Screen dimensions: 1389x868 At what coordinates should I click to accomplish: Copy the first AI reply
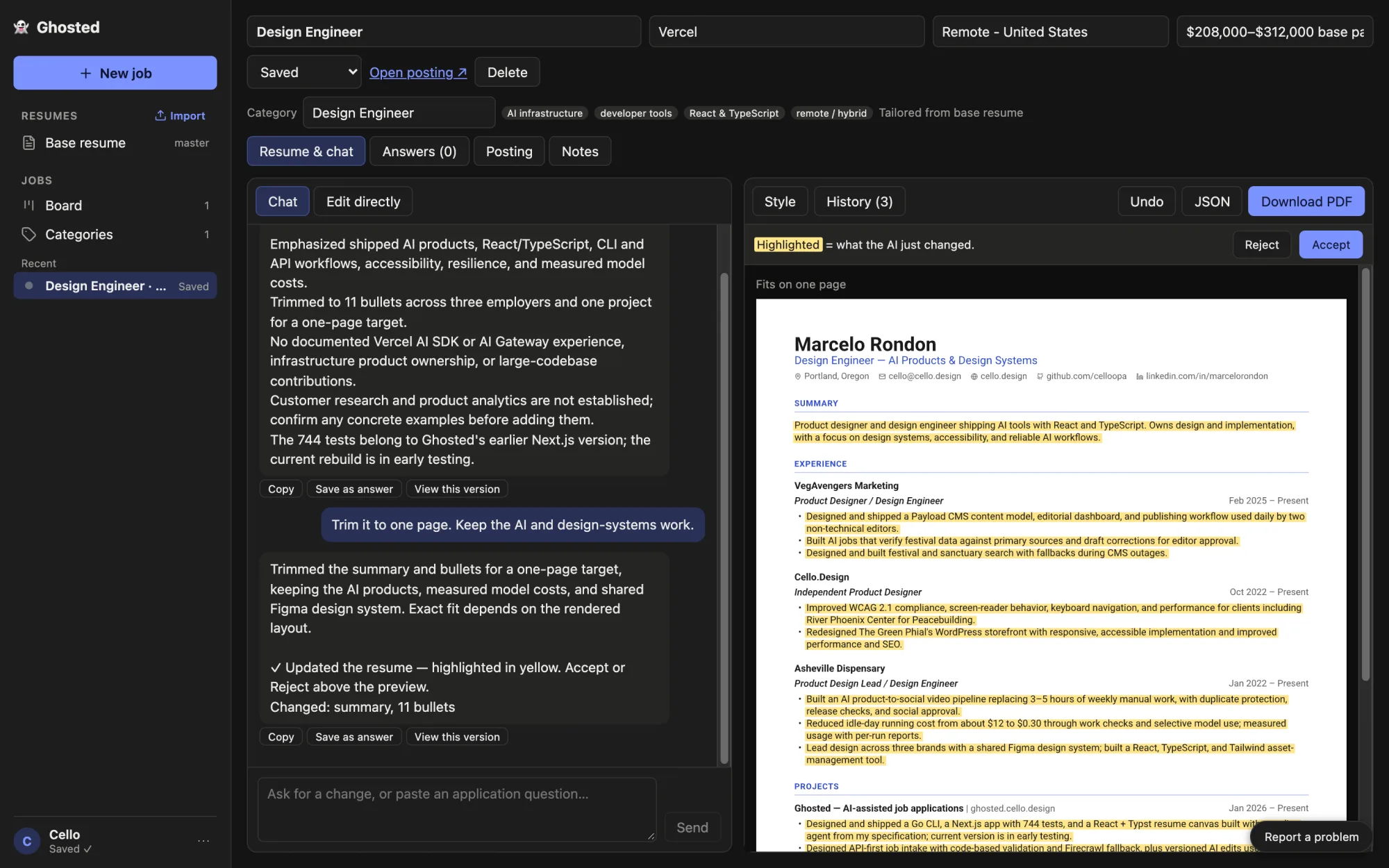(281, 489)
